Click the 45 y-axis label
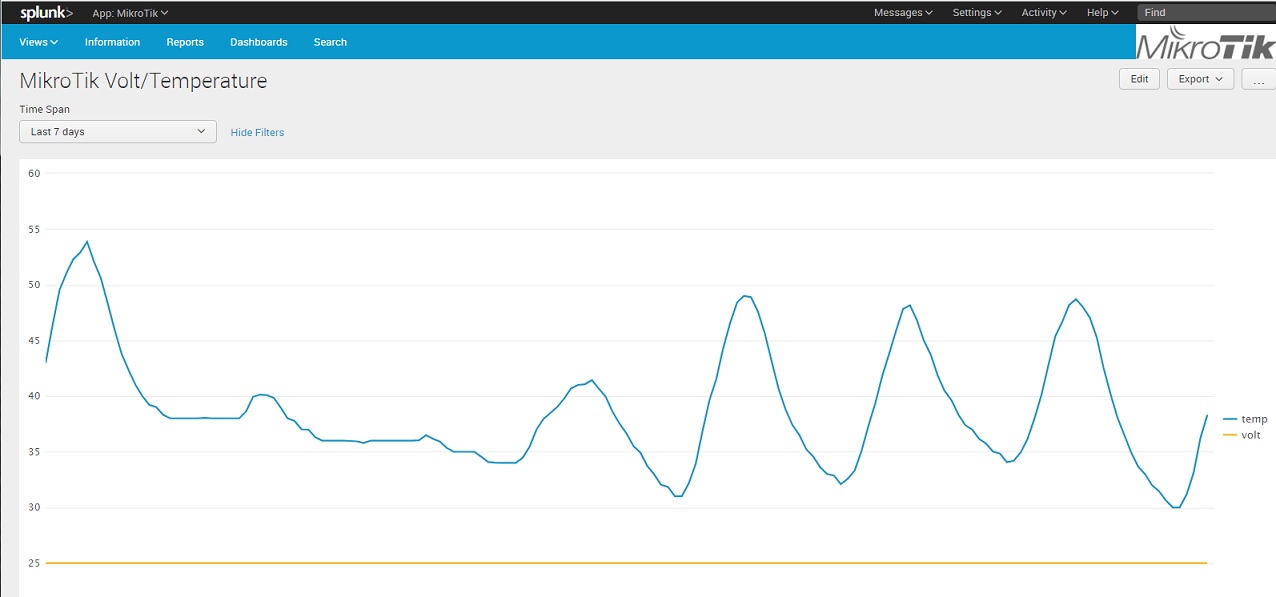Screen dimensions: 1276x597 click(34, 340)
